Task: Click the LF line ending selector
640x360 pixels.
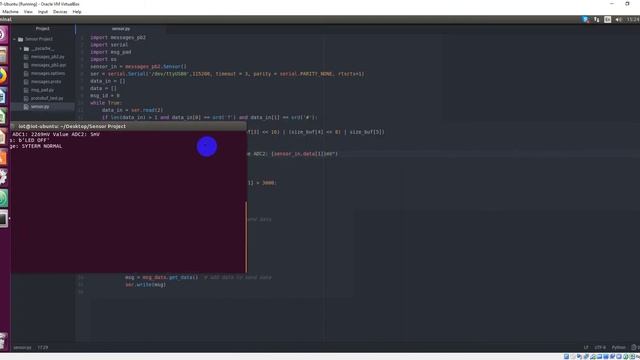Action: tap(586, 347)
